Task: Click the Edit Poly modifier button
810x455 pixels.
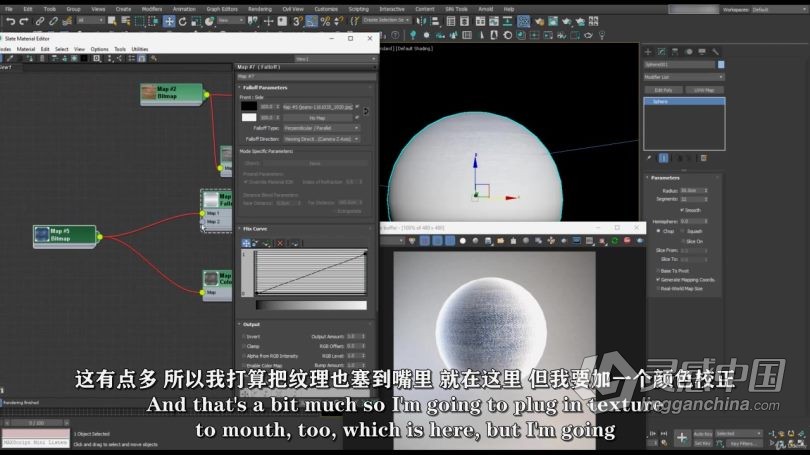Action: click(663, 90)
